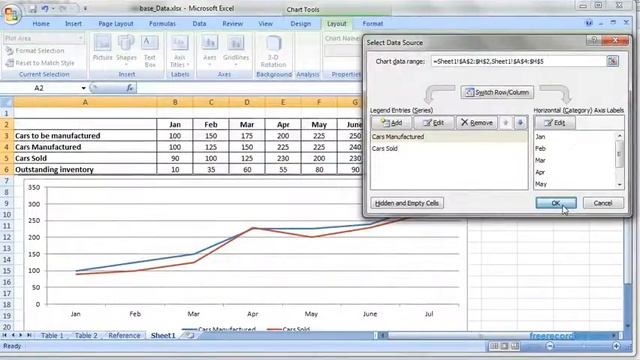
Task: Switch to Table 1 sheet tab
Action: (x=52, y=336)
